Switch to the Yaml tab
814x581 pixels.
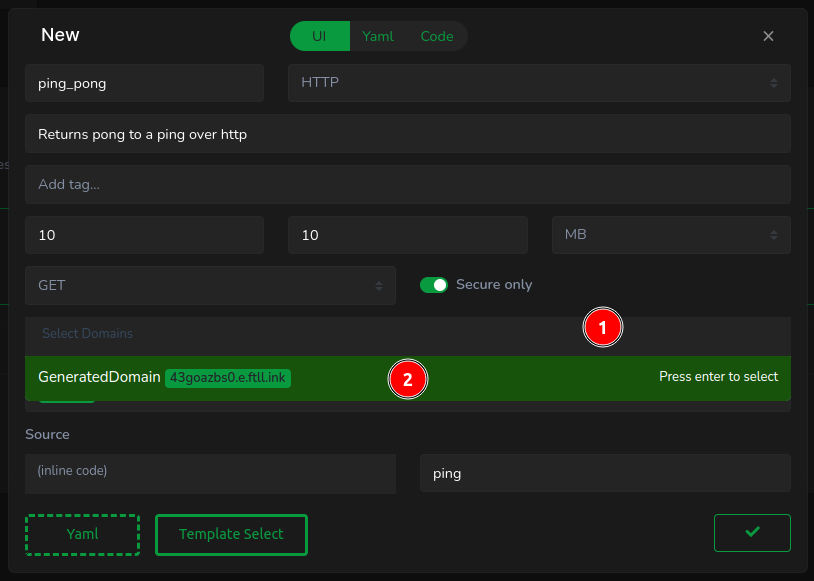pos(377,36)
